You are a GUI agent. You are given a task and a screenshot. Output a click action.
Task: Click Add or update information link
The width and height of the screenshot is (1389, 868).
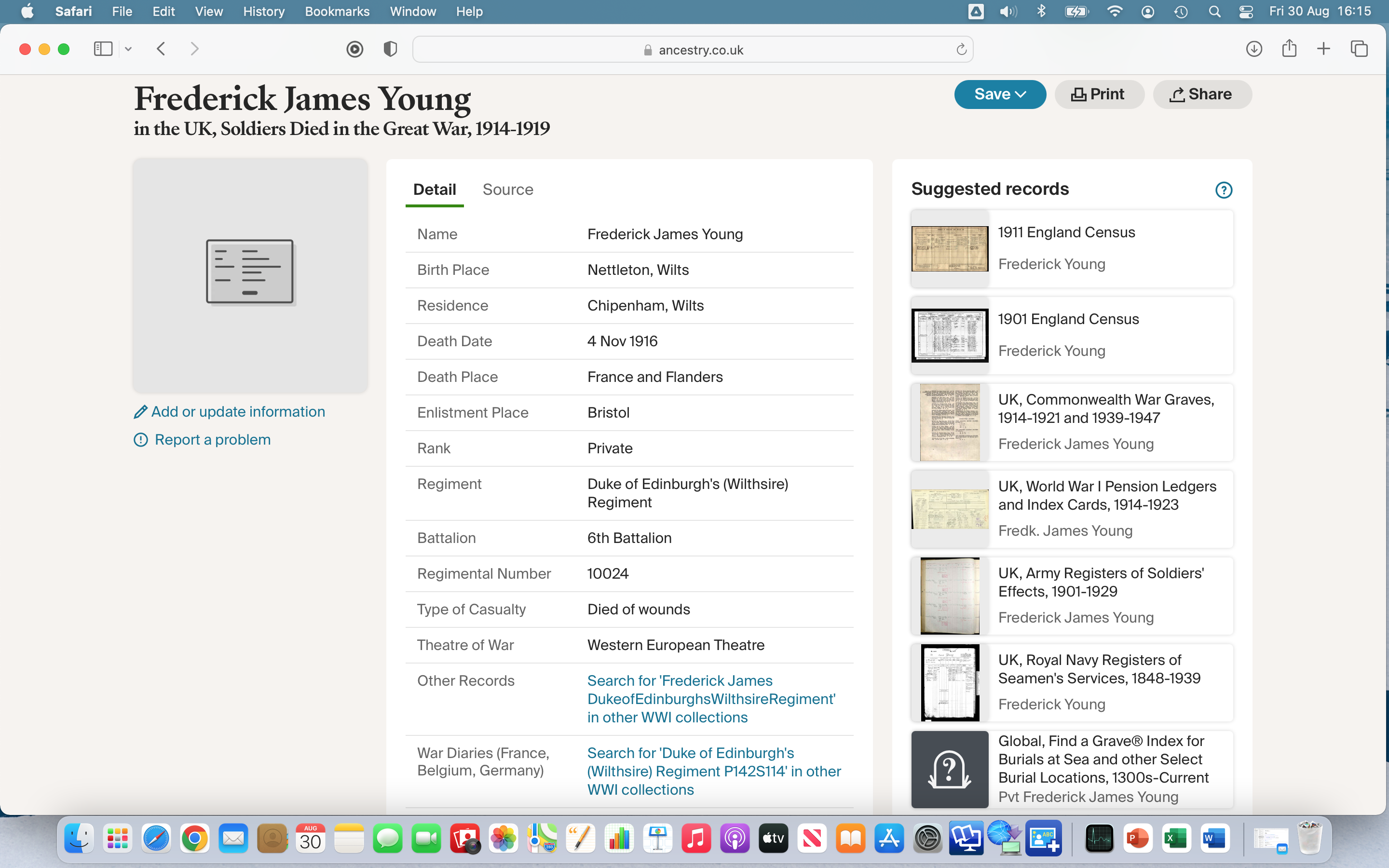coord(230,412)
